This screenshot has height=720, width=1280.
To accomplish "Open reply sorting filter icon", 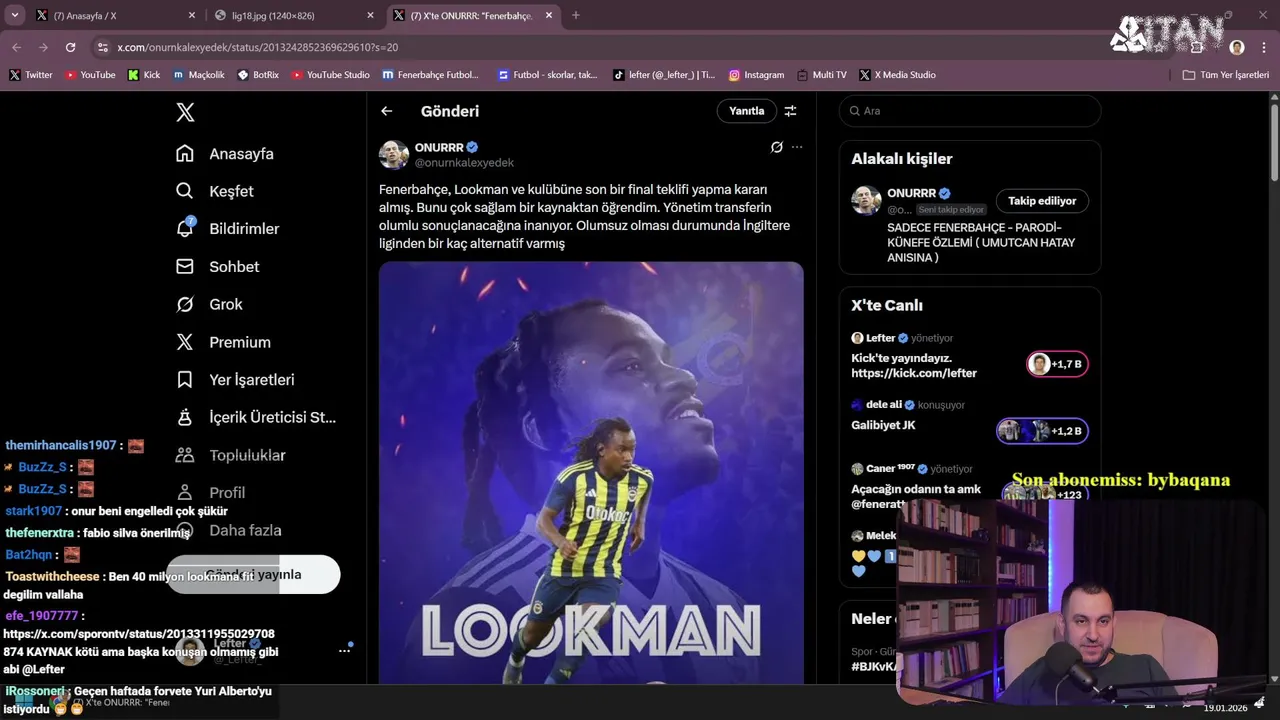I will [790, 111].
